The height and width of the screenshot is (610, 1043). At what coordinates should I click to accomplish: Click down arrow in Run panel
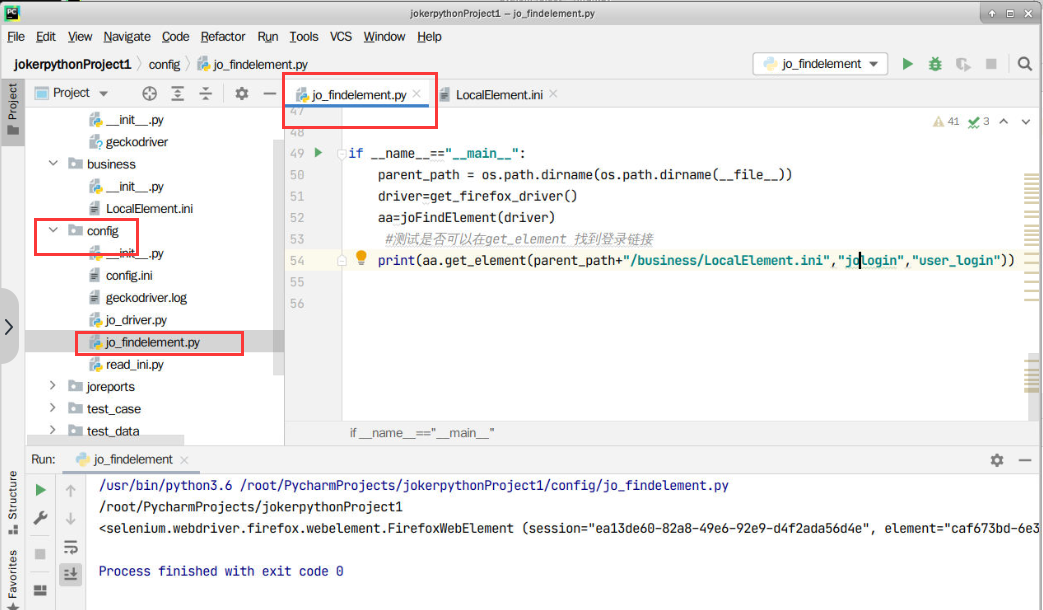pos(71,519)
